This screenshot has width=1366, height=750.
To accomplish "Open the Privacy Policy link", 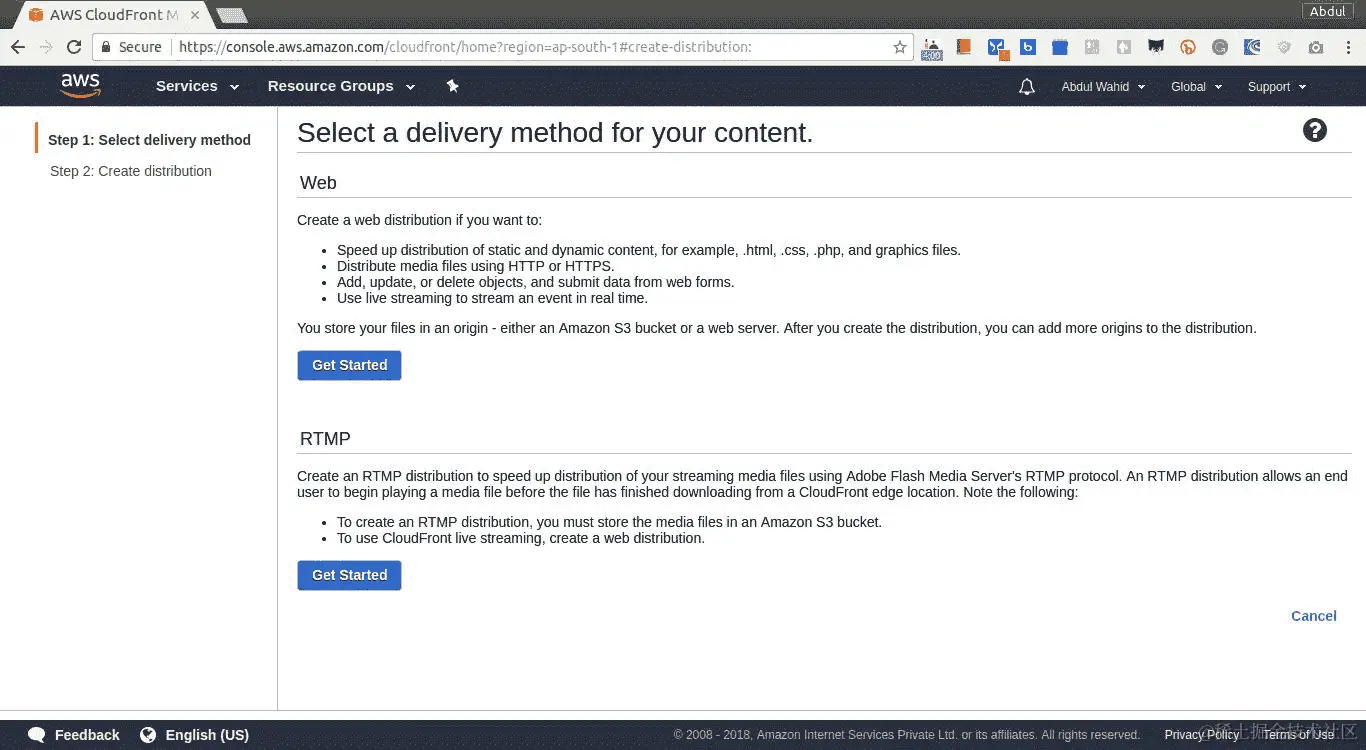I will [x=1201, y=735].
